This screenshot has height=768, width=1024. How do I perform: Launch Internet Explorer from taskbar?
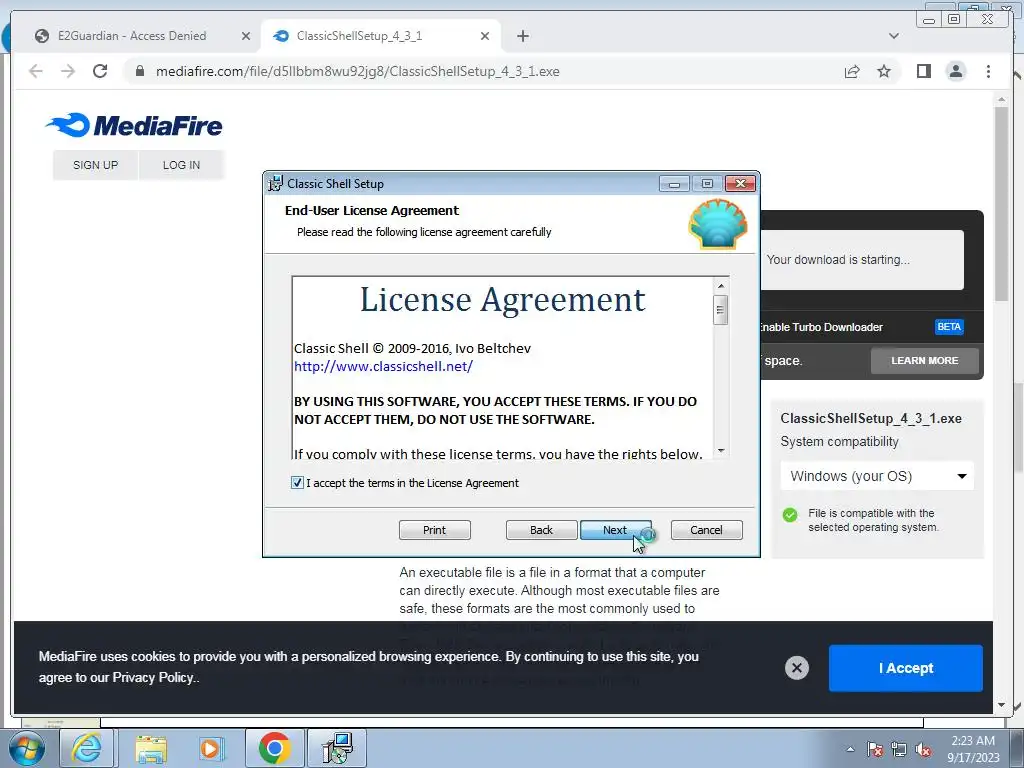pyautogui.click(x=86, y=748)
